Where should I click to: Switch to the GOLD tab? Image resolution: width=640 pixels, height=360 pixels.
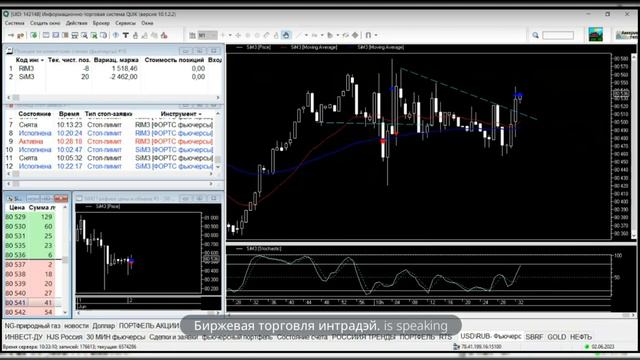[x=556, y=337]
